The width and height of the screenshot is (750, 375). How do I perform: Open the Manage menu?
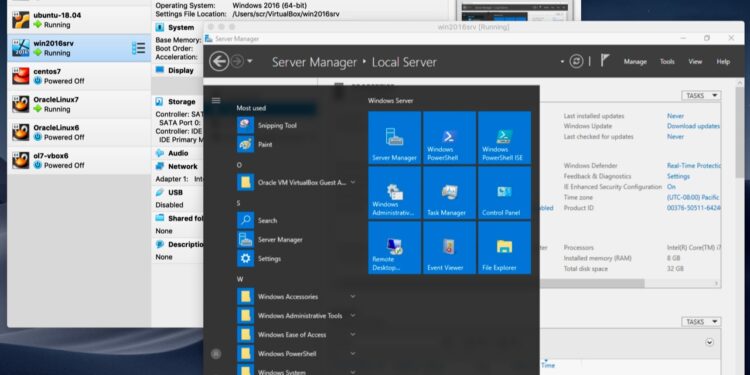tap(635, 62)
